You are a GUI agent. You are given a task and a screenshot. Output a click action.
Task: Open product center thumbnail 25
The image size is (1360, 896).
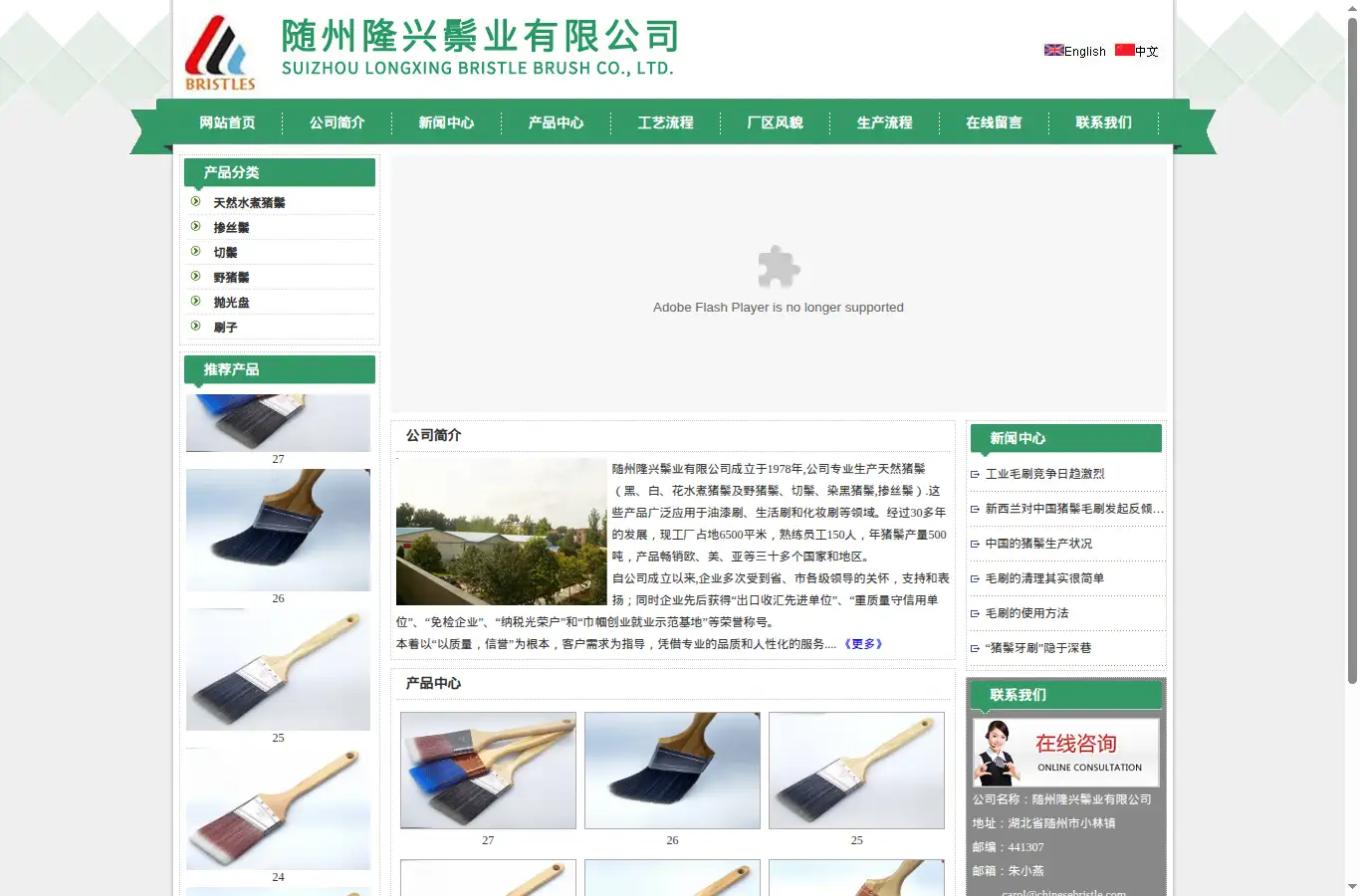tap(856, 771)
